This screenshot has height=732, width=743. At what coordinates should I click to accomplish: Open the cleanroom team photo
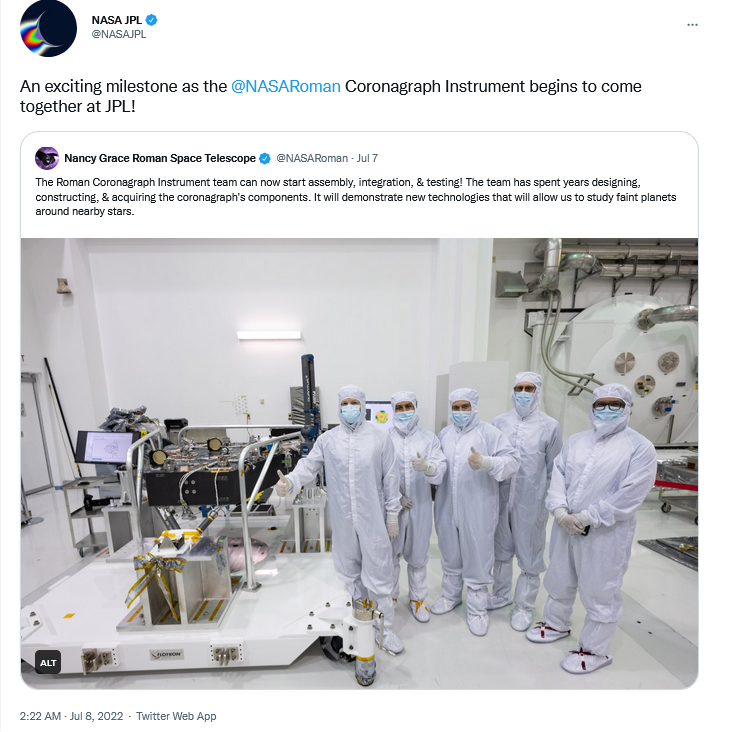pos(359,463)
